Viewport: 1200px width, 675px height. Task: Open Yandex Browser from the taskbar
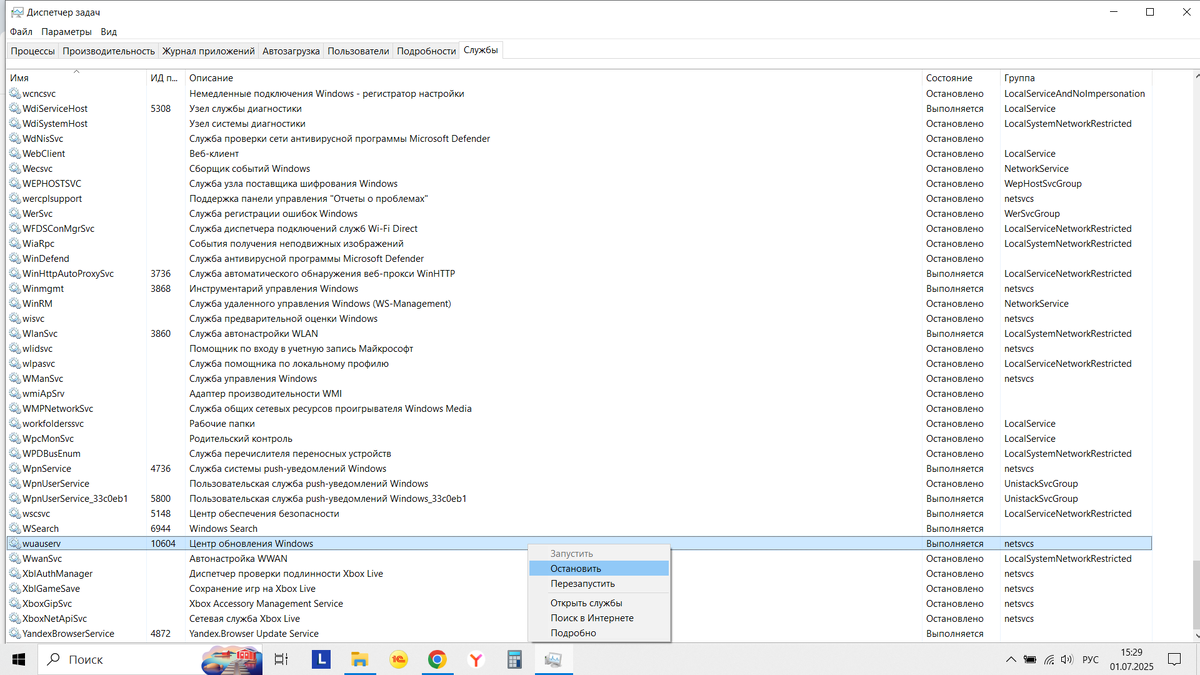pos(476,660)
